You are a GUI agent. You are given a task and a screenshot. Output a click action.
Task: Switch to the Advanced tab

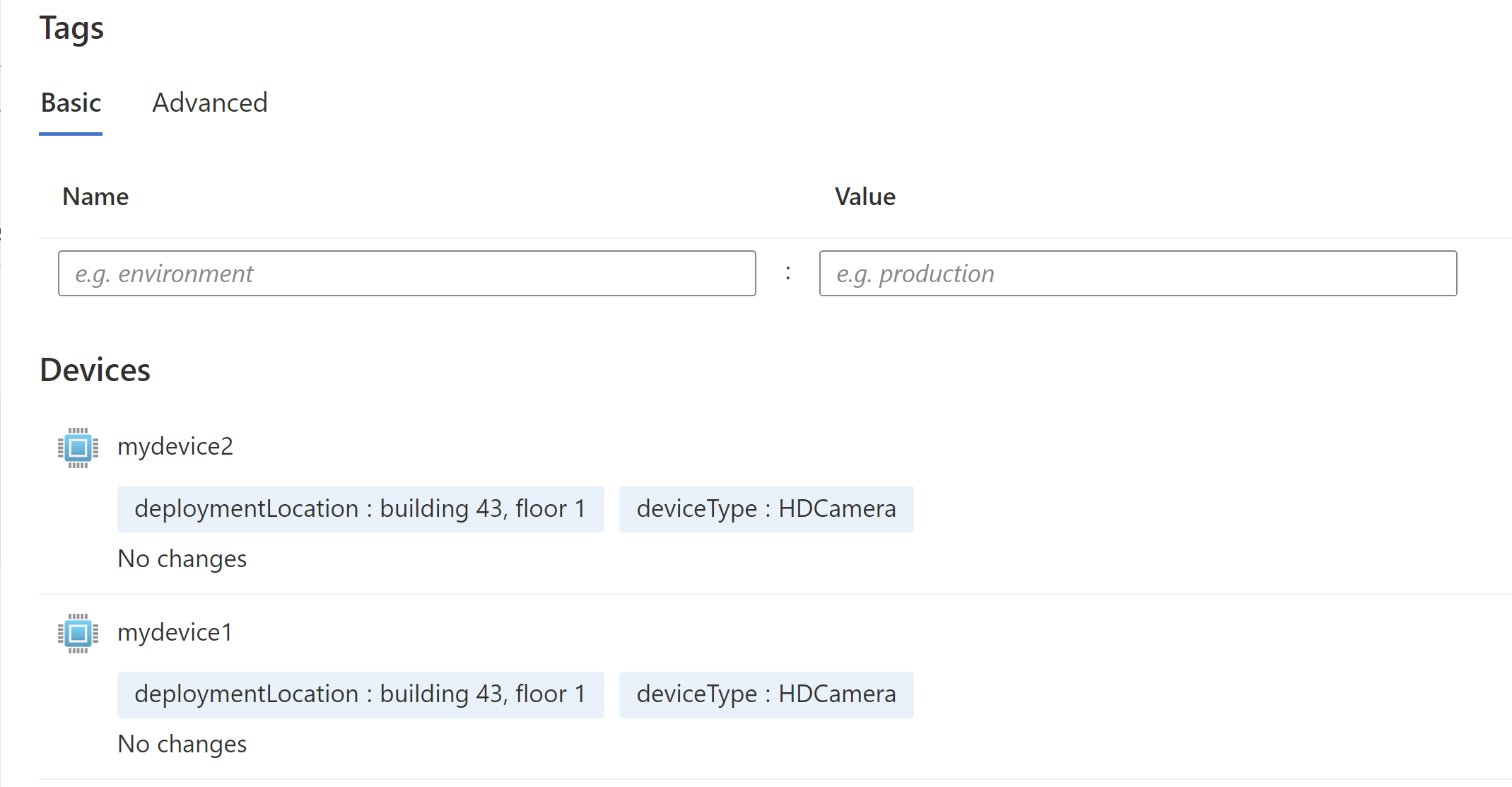tap(211, 102)
